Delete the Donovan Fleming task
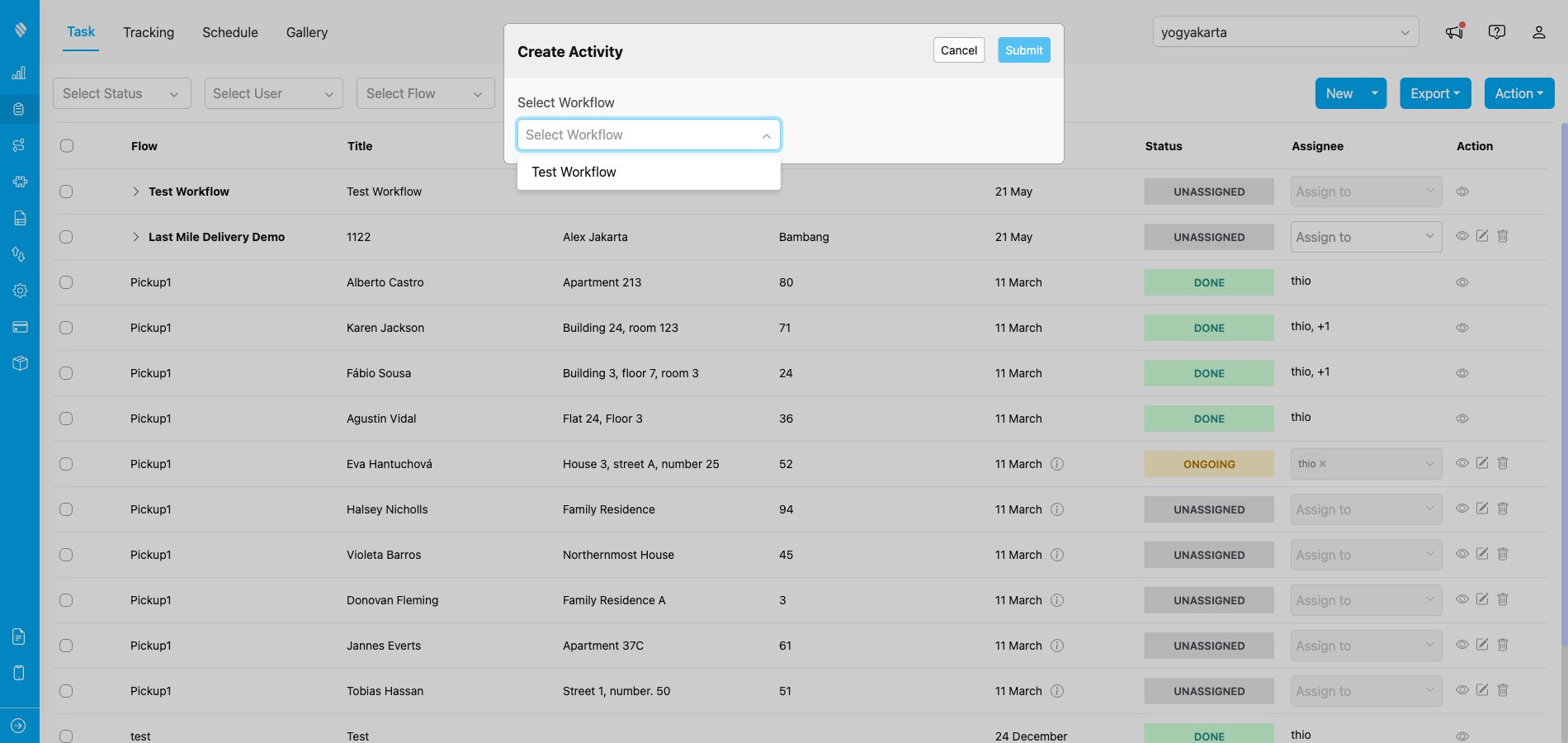The height and width of the screenshot is (743, 1568). tap(1503, 599)
